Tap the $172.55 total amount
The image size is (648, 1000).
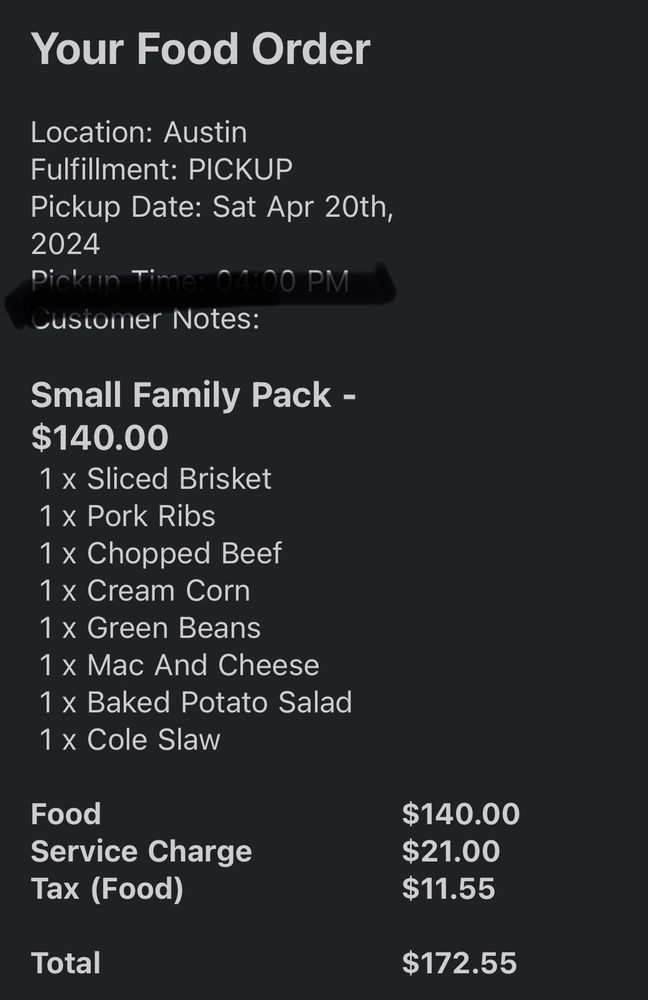tap(459, 963)
